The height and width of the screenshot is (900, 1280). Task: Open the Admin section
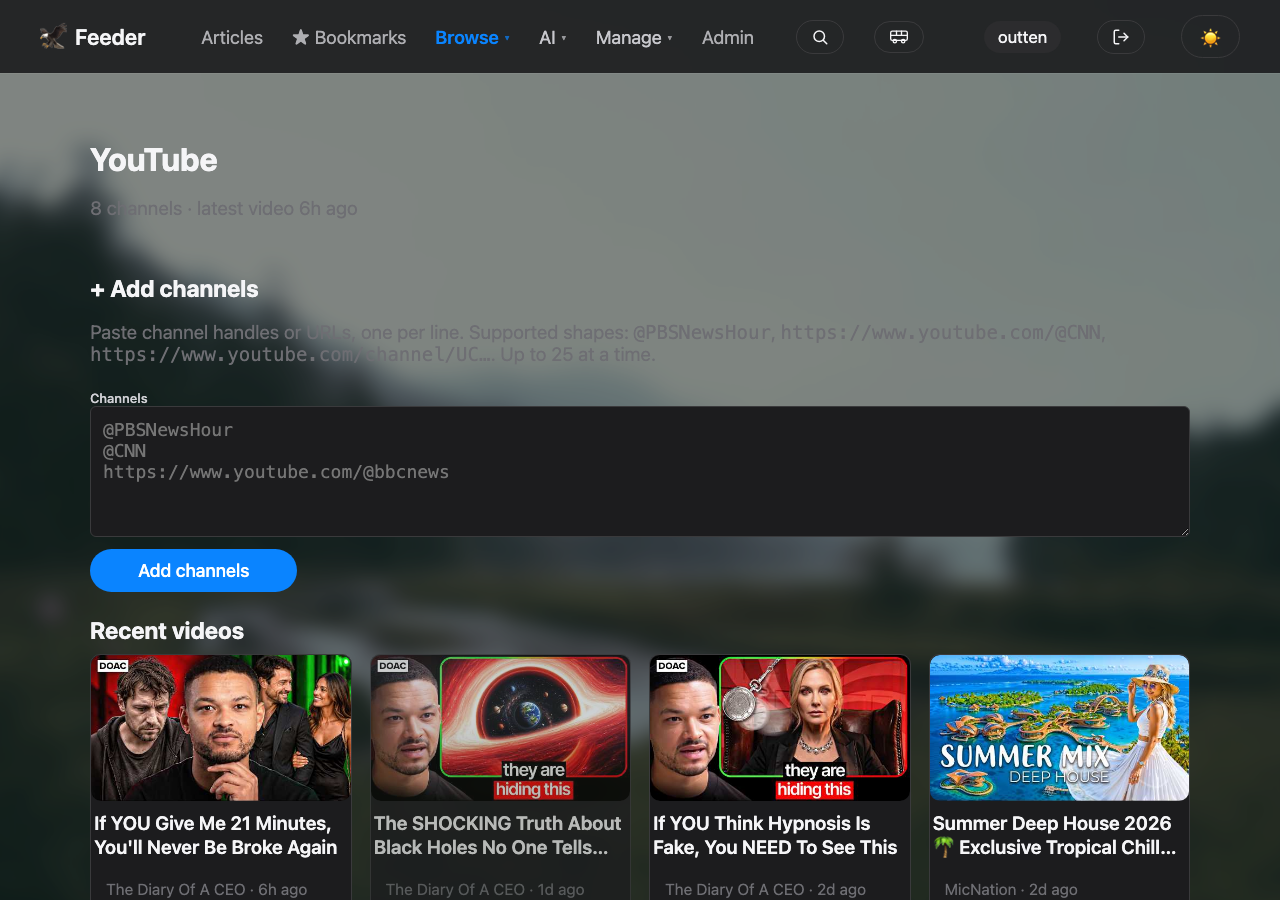(x=728, y=37)
